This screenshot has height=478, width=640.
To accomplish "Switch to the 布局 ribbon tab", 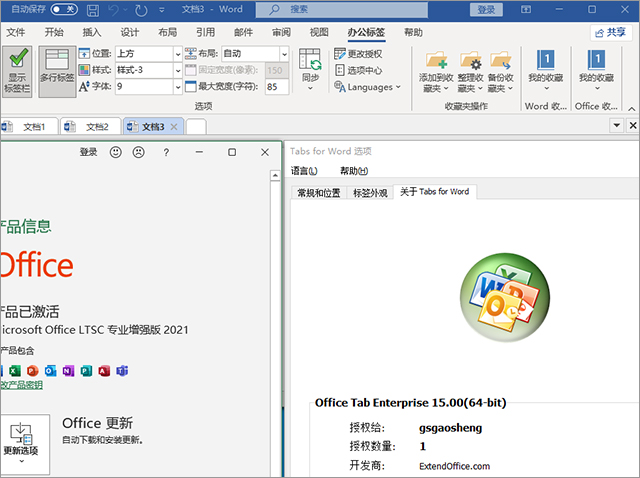I will click(168, 32).
